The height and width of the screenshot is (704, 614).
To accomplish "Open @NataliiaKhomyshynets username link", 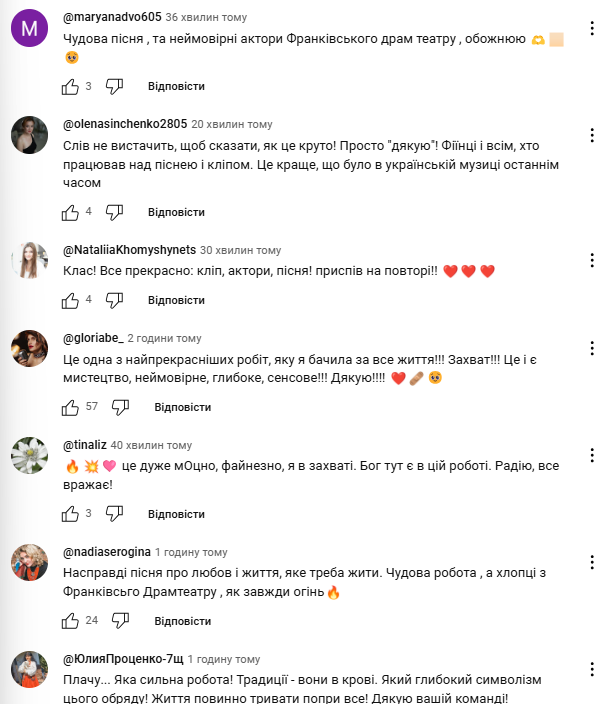I will (128, 249).
